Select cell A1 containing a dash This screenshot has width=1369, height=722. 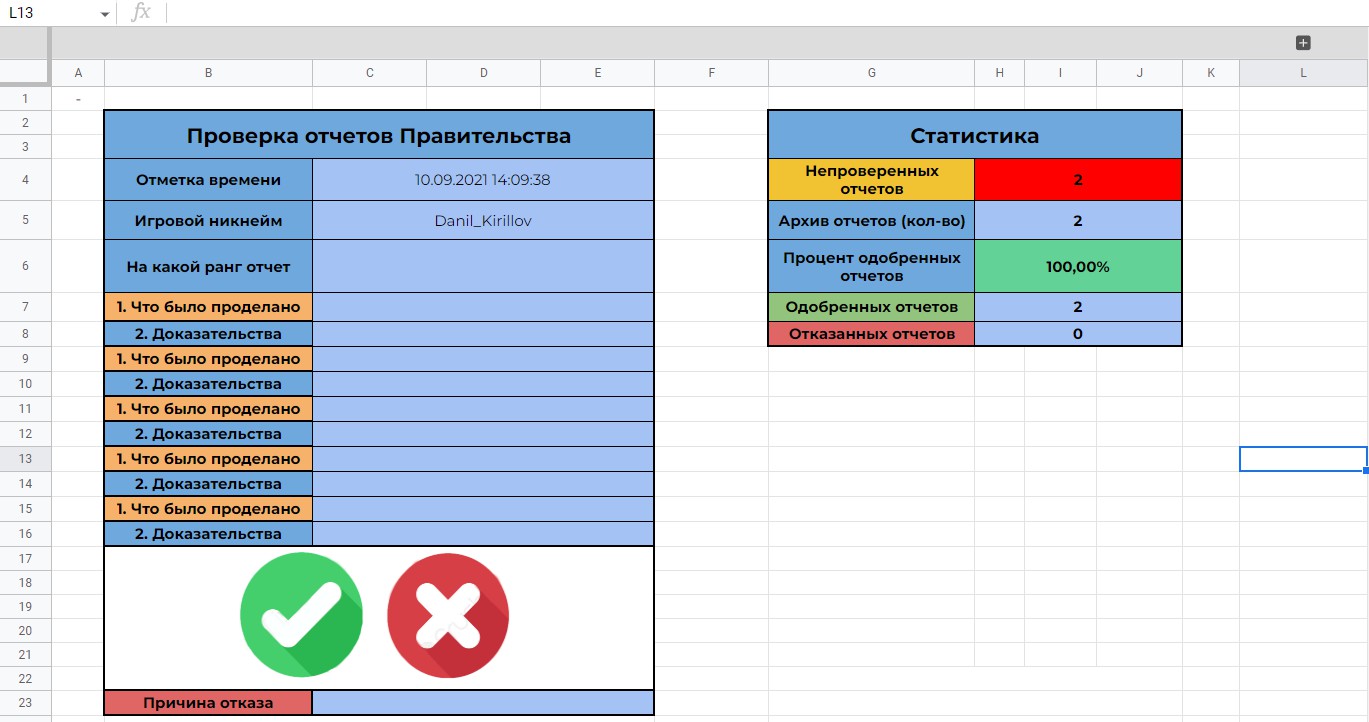(78, 98)
